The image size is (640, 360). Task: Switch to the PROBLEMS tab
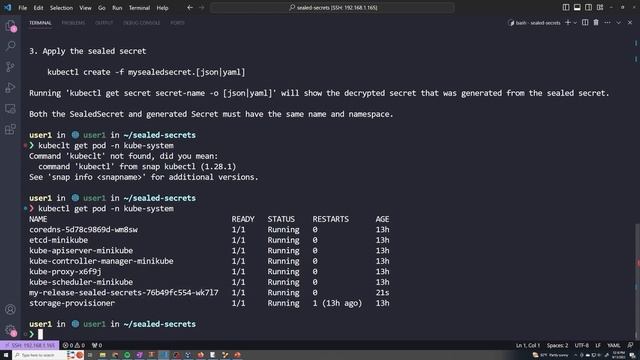73,23
